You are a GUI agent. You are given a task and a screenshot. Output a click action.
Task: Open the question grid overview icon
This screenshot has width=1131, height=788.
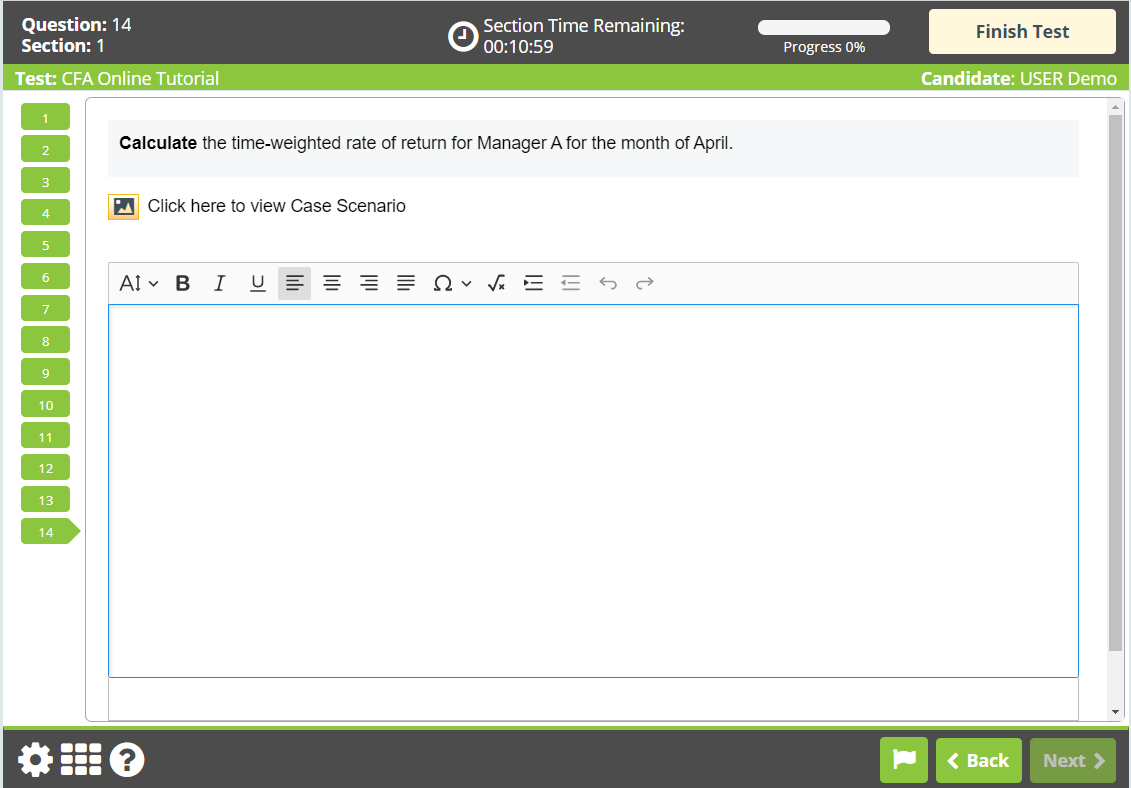coord(81,760)
